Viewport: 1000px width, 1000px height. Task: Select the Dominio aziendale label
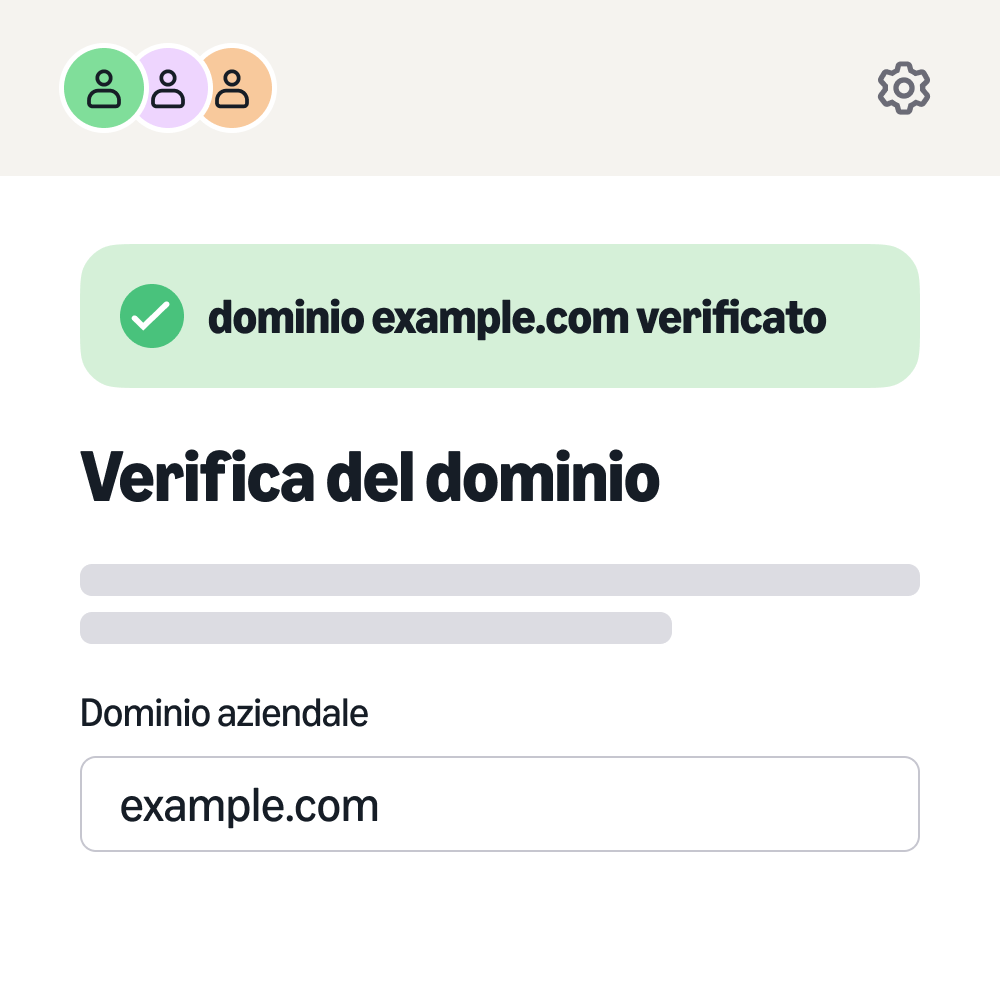tap(224, 713)
